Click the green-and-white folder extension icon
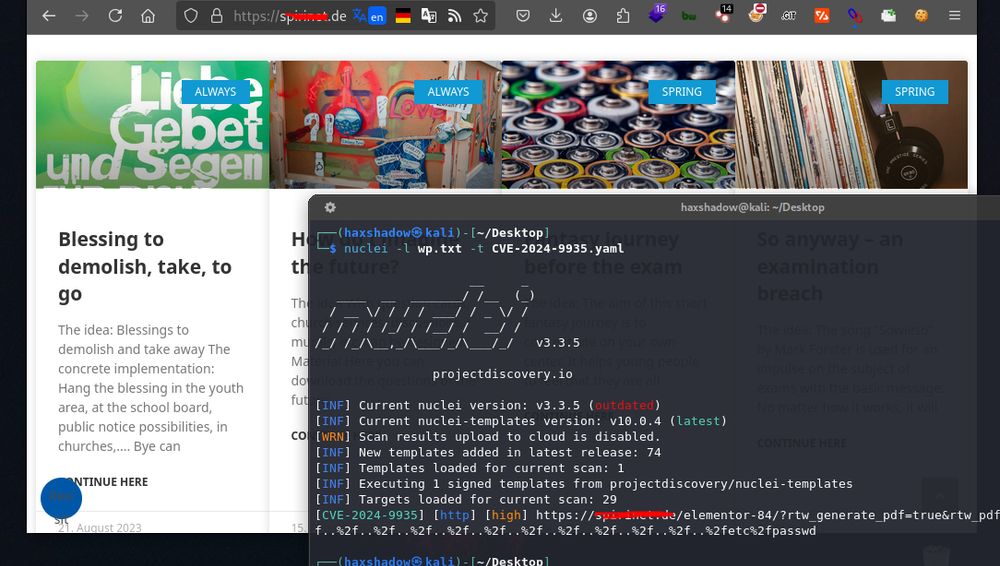Image resolution: width=1000 pixels, height=566 pixels. 888,15
